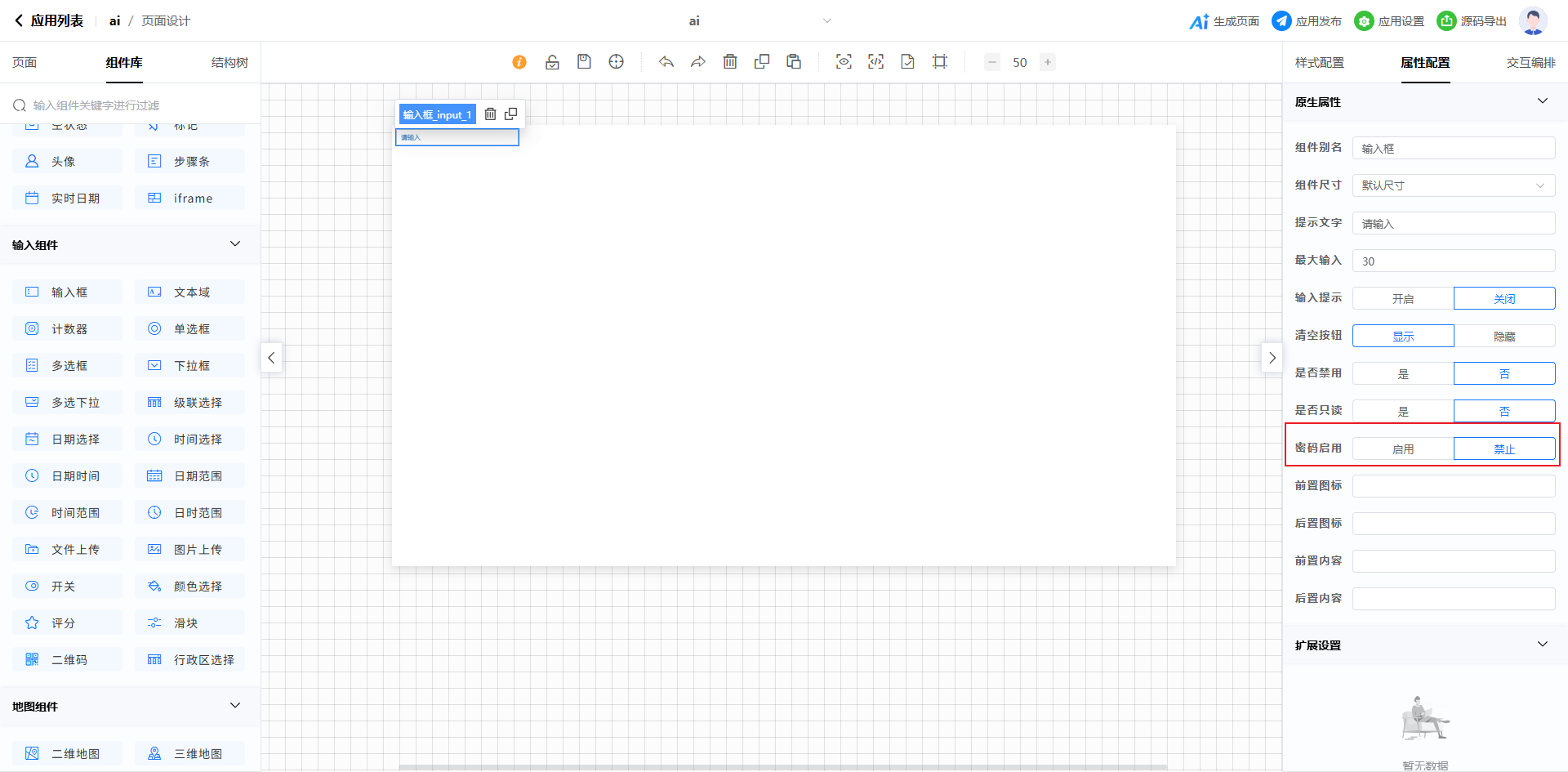The width and height of the screenshot is (1568, 772).
Task: Go back to 应用列表
Action: coord(49,21)
